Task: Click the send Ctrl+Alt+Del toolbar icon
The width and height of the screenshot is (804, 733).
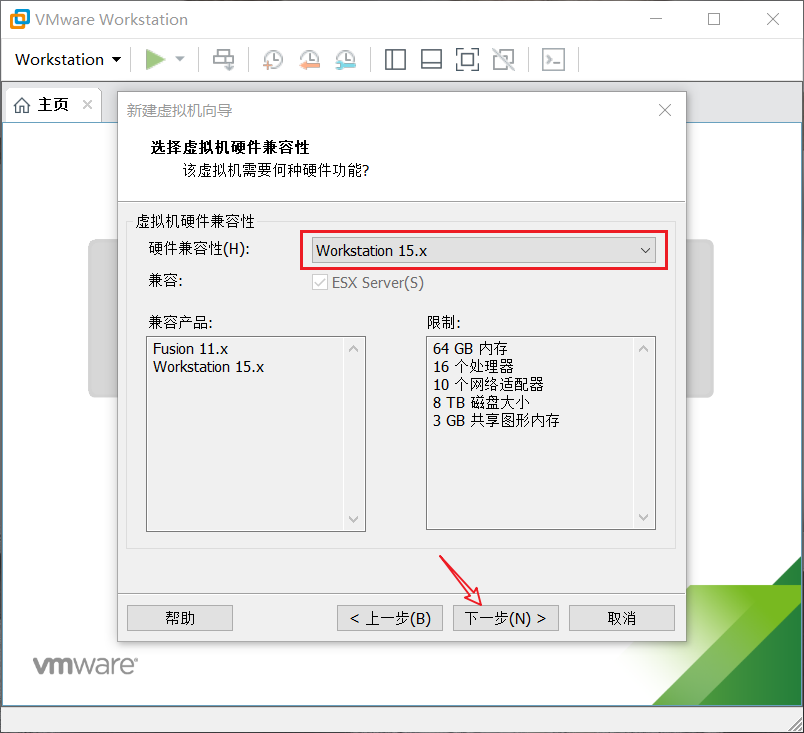Action: click(x=224, y=59)
